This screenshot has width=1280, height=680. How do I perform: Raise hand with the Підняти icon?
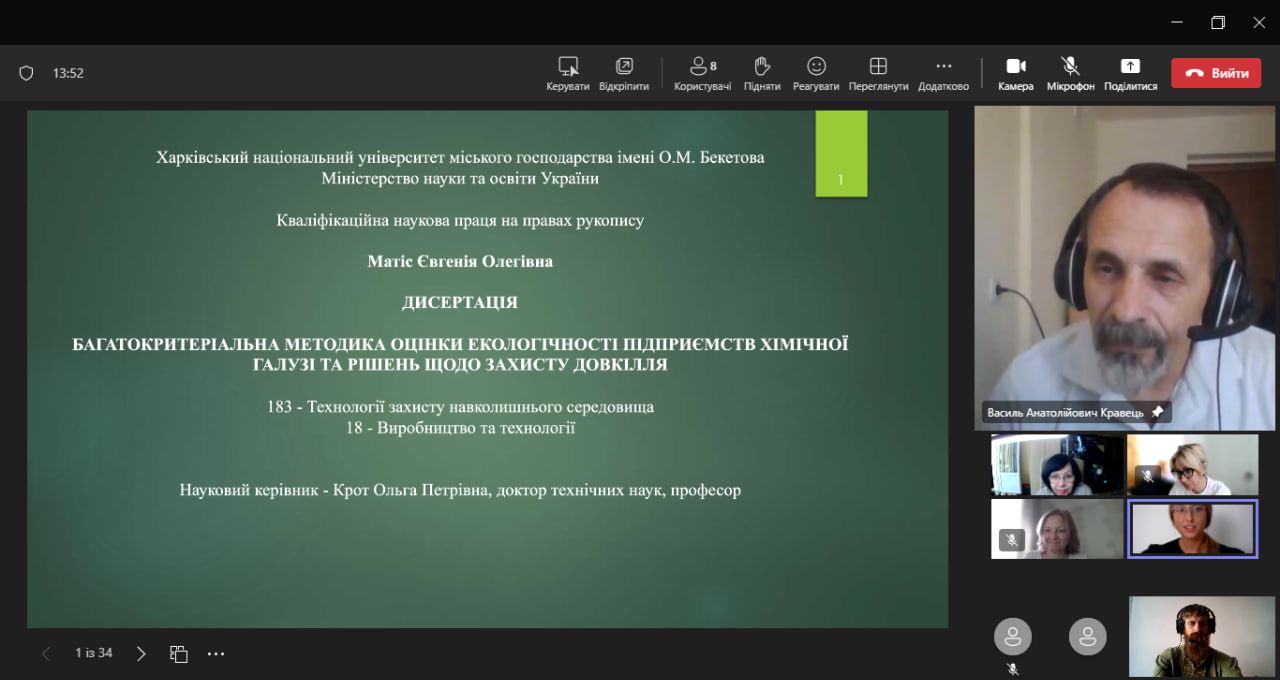coord(762,67)
